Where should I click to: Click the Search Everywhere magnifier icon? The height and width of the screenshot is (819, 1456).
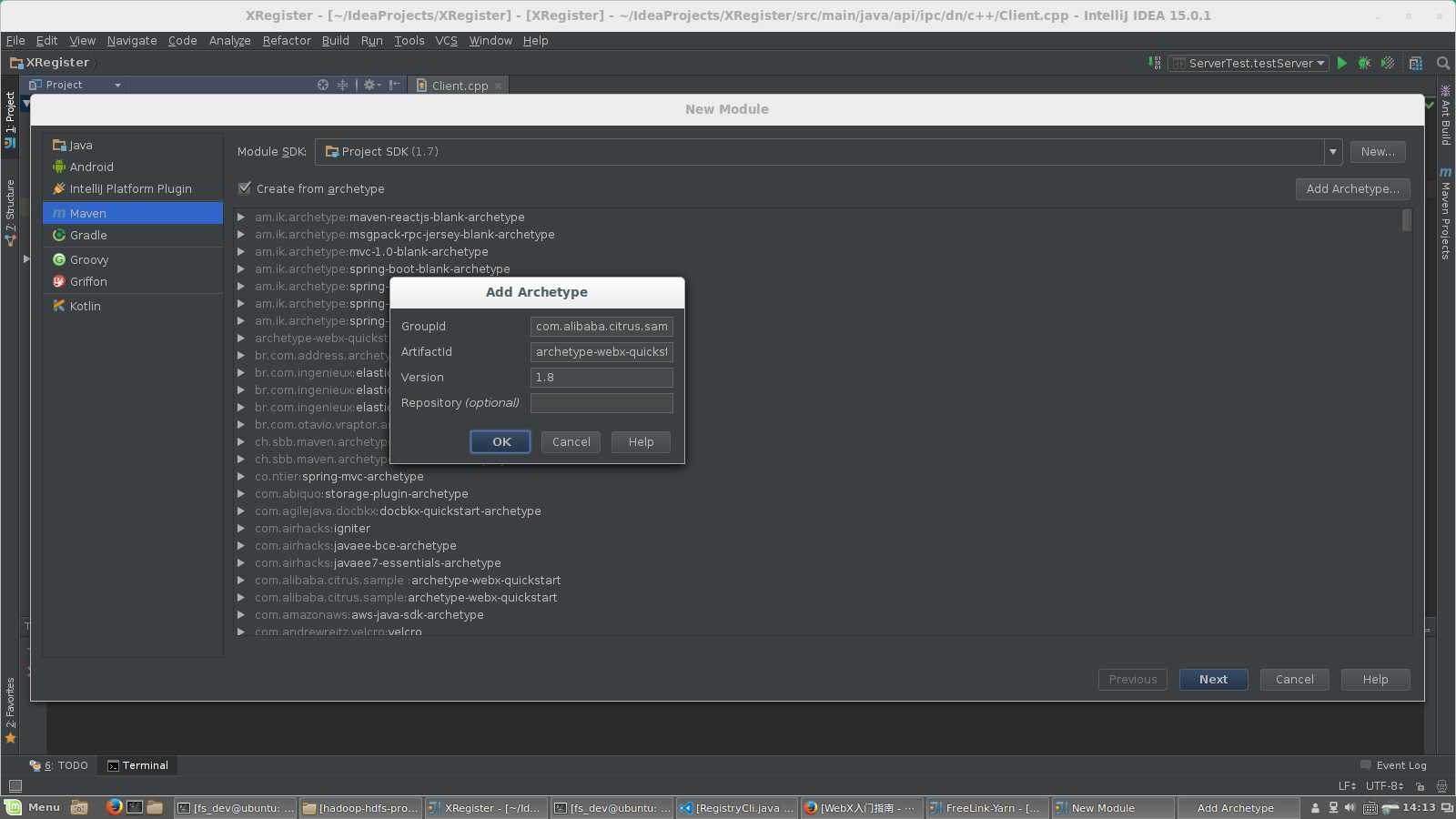[x=1442, y=63]
